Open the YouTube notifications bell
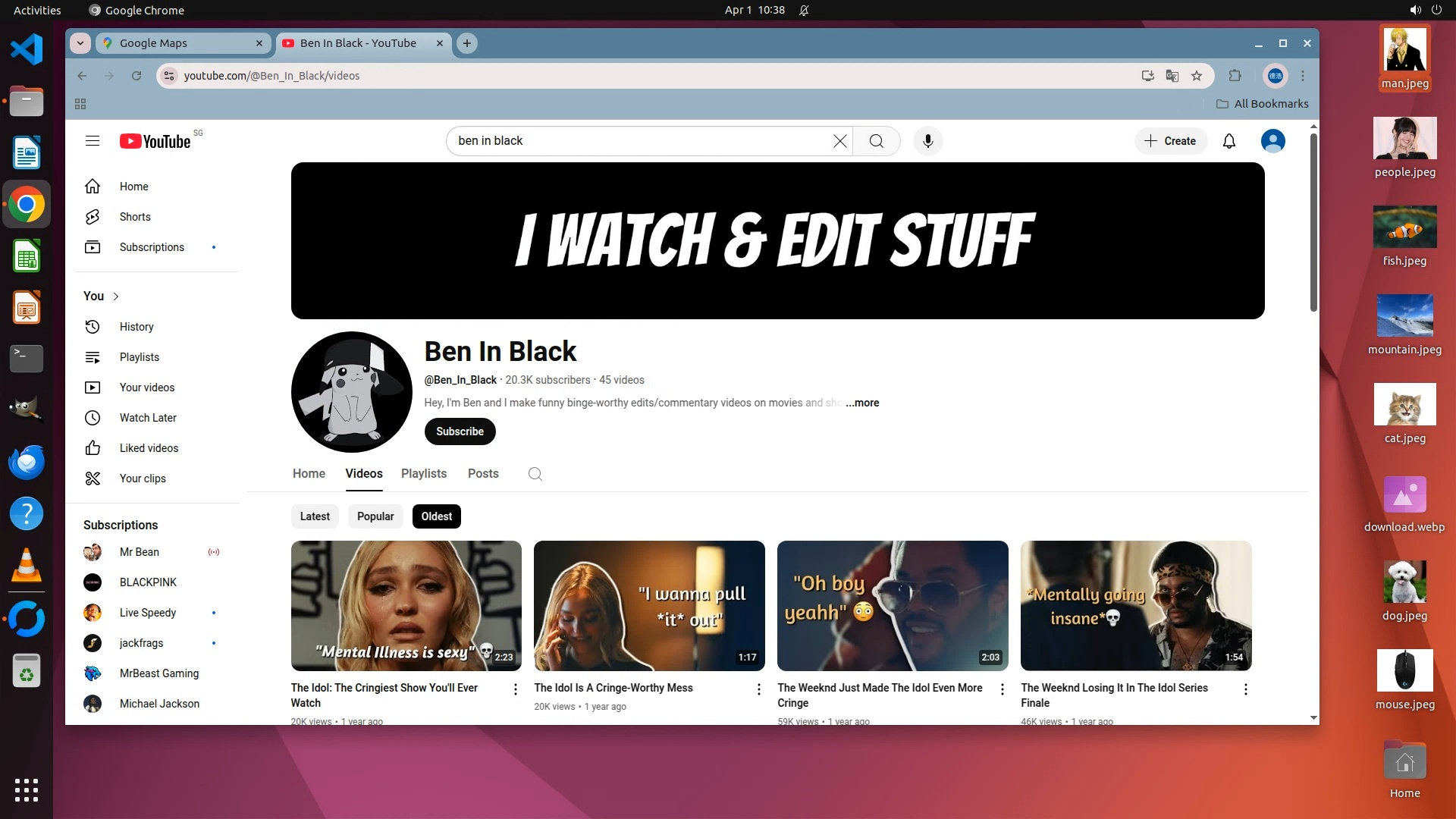 click(1229, 141)
